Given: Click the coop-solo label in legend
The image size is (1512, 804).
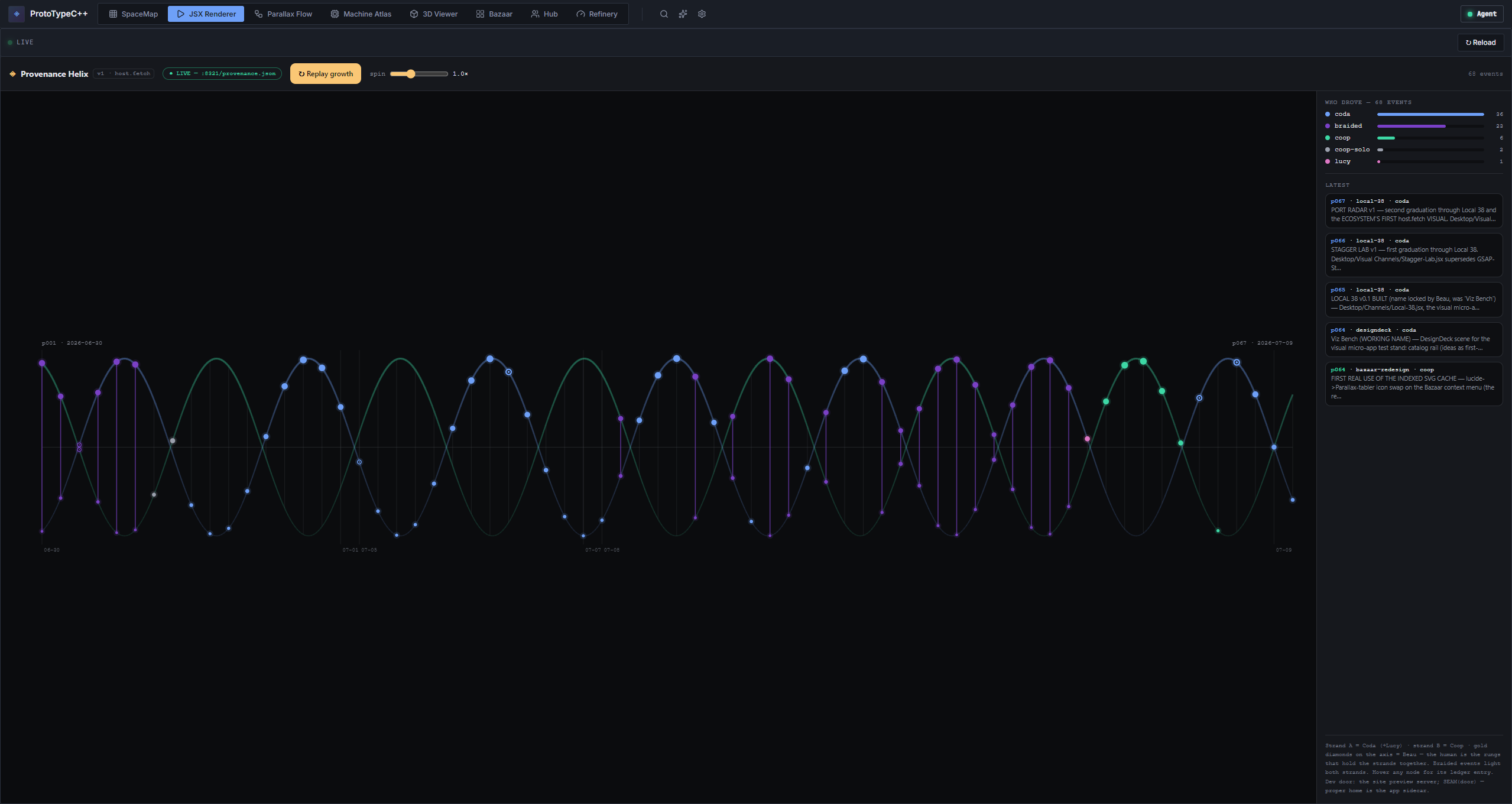Looking at the screenshot, I should pyautogui.click(x=1352, y=150).
